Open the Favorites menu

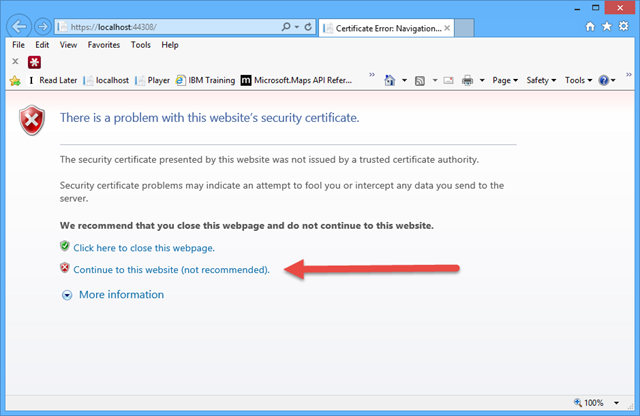pyautogui.click(x=103, y=45)
